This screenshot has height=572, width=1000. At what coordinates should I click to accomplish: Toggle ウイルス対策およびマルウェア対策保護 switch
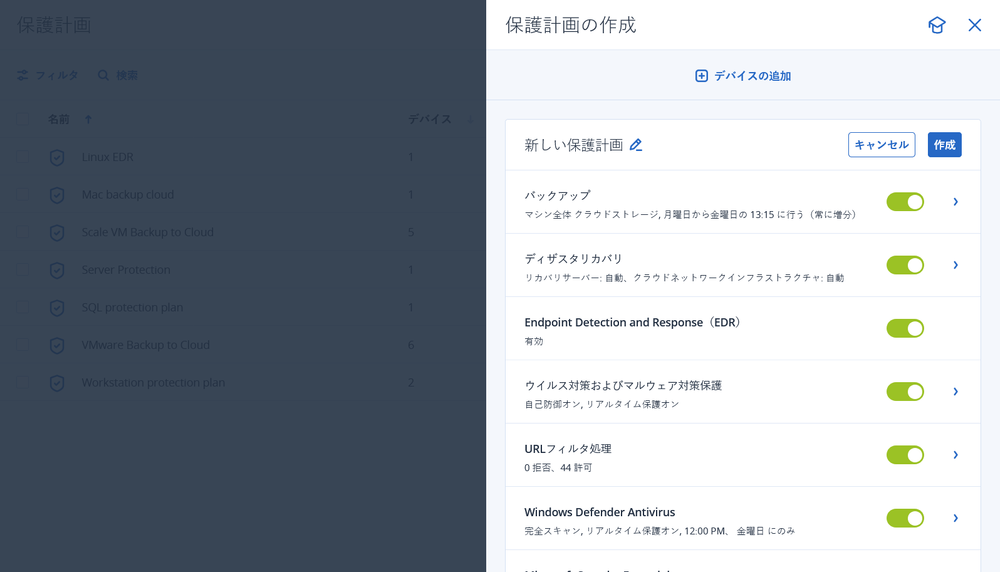click(905, 392)
